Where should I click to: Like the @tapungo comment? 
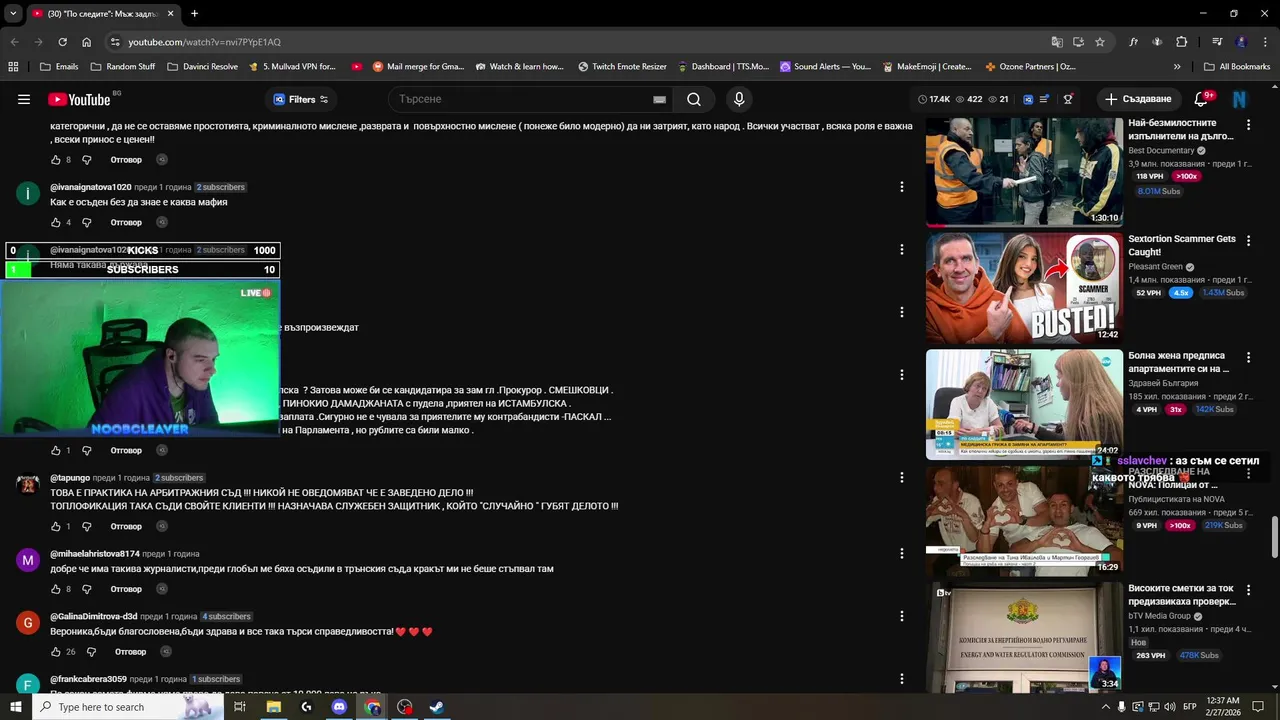(x=56, y=526)
